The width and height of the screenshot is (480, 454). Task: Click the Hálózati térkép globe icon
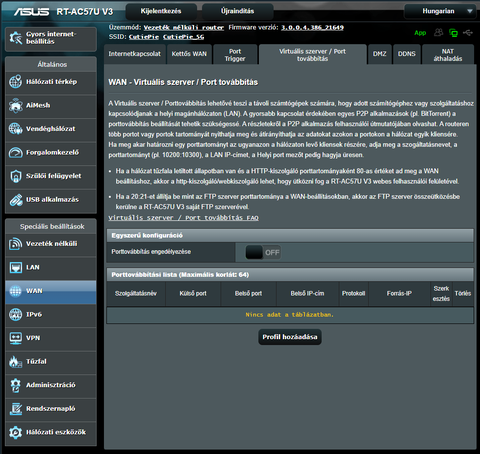15,82
